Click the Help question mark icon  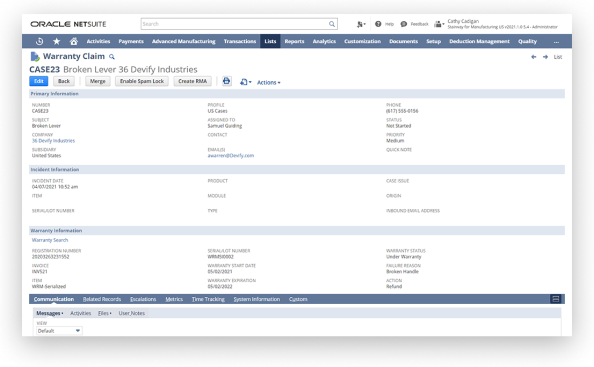(x=378, y=24)
